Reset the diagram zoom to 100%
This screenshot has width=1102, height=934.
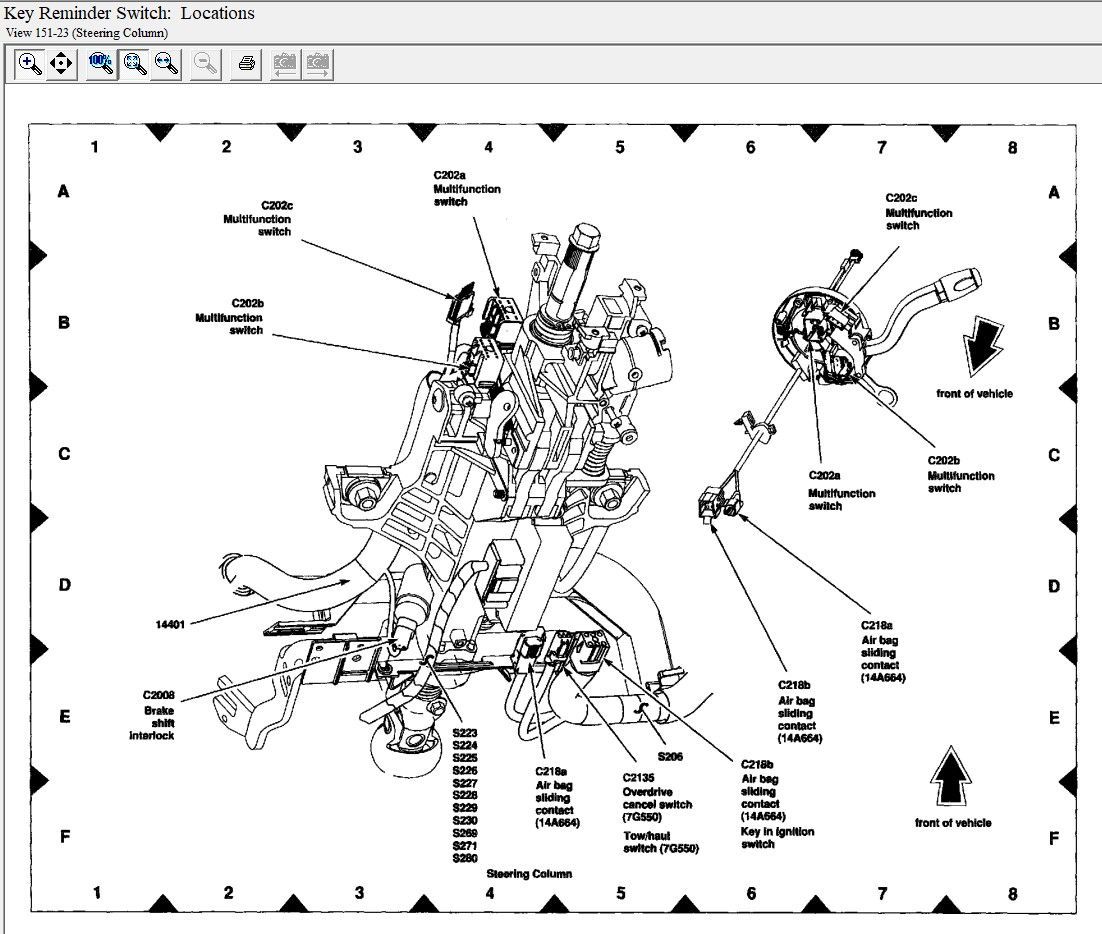click(x=101, y=64)
